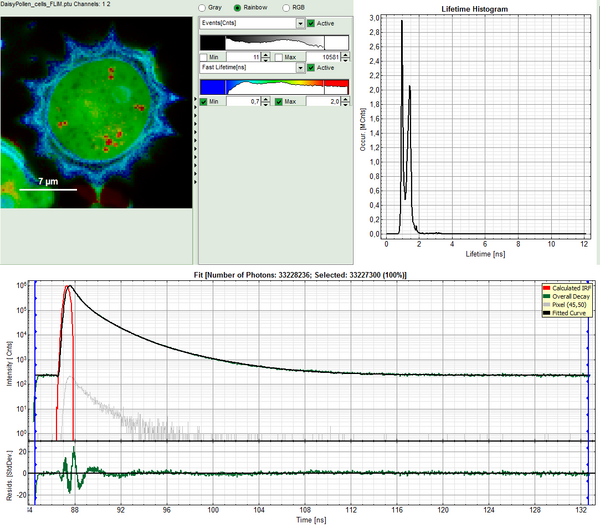Click the lifetime Min field showing 0,7
The image size is (600, 528).
[x=245, y=102]
